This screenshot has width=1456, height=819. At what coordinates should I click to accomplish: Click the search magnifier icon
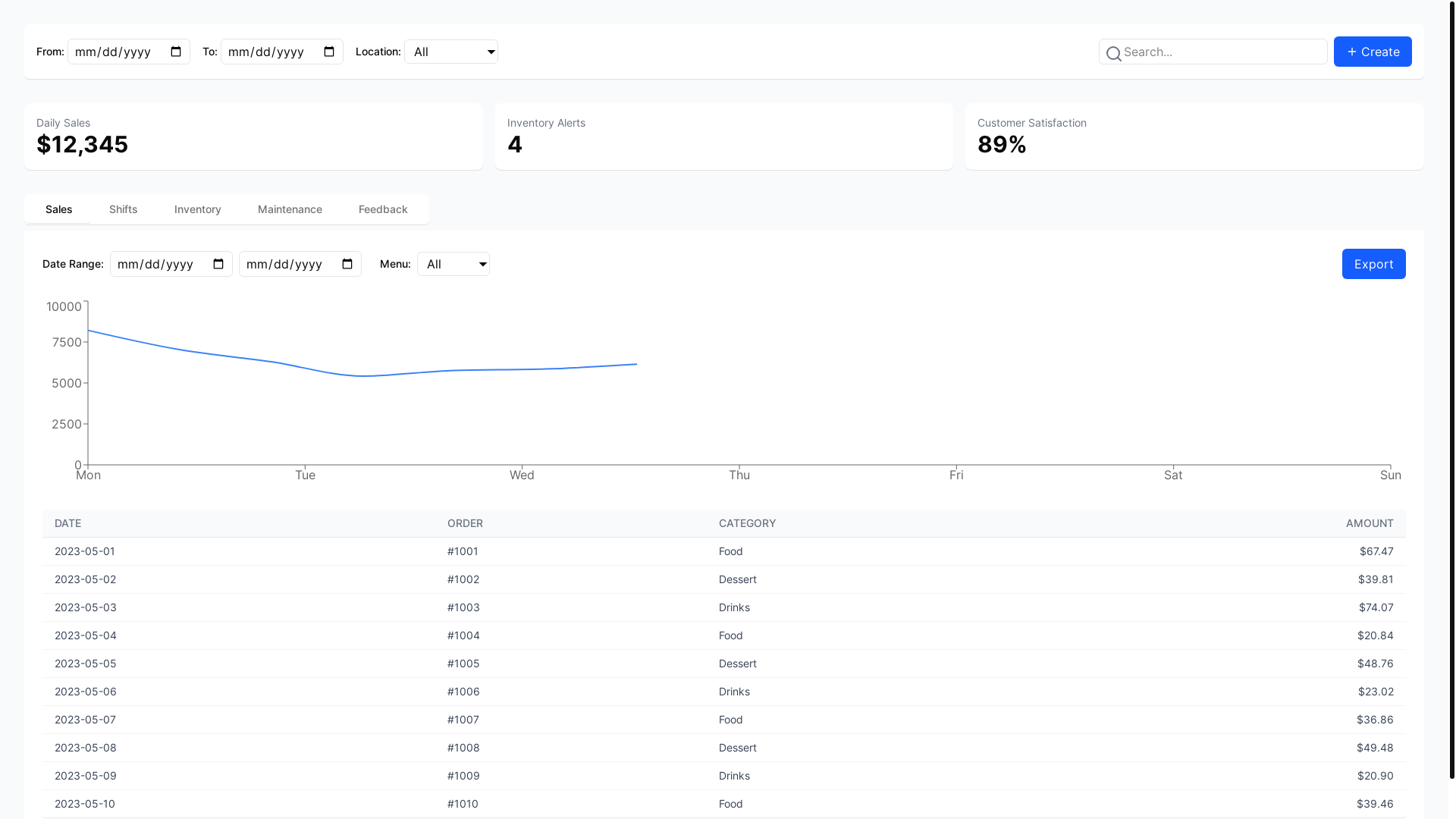1113,53
